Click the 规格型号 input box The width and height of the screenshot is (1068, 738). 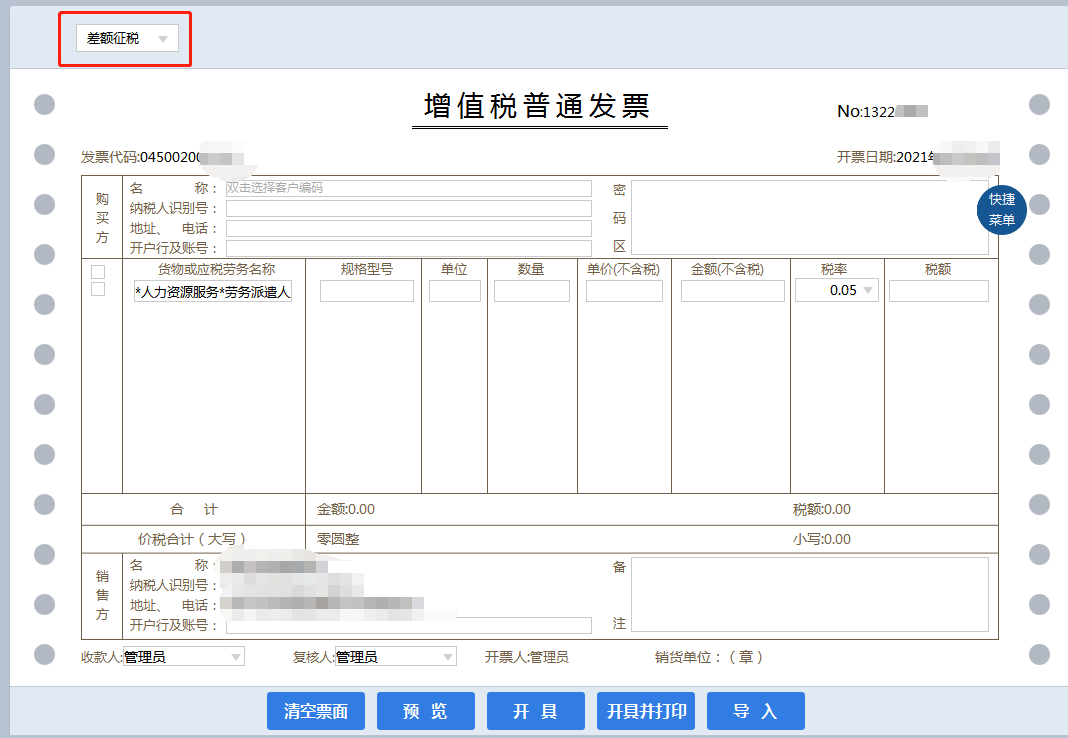pyautogui.click(x=366, y=291)
